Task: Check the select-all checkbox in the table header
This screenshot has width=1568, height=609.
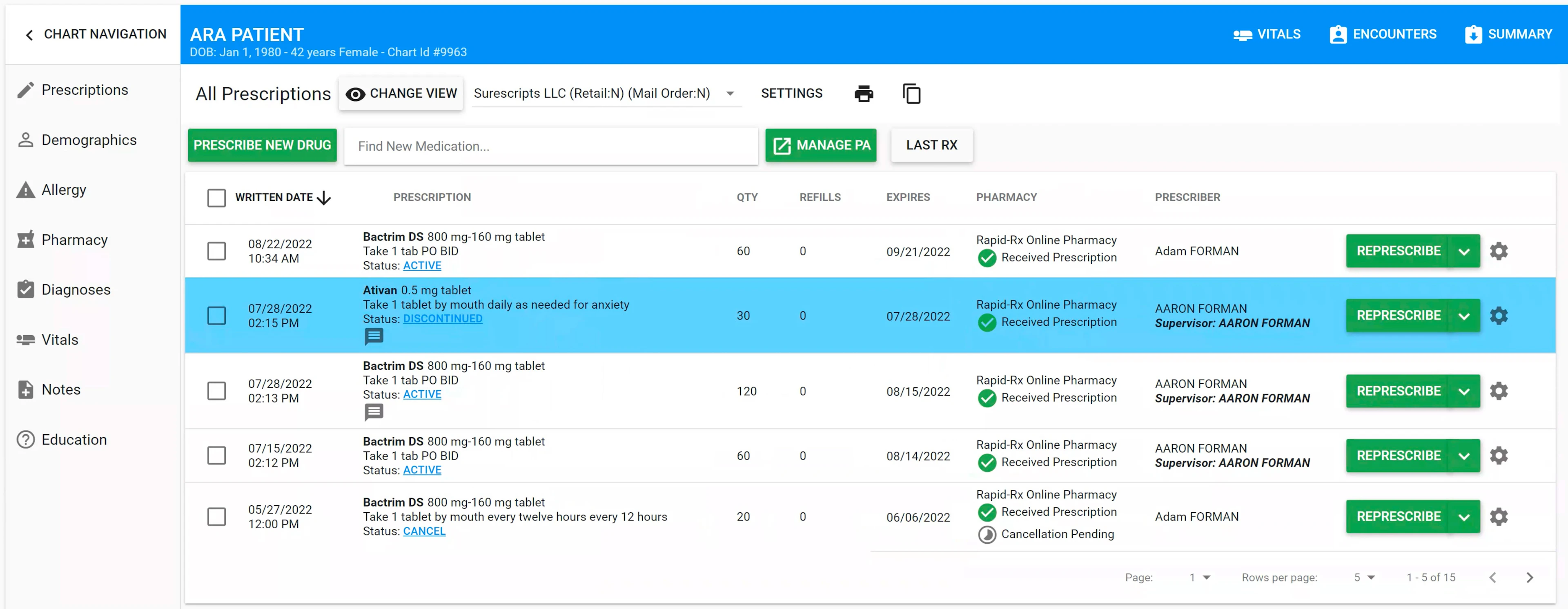Action: coord(217,198)
